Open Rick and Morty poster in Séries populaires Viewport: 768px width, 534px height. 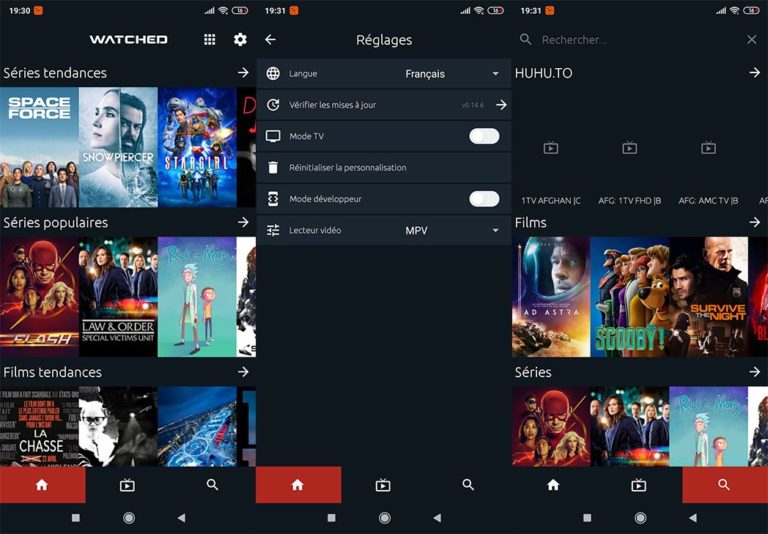[197, 297]
